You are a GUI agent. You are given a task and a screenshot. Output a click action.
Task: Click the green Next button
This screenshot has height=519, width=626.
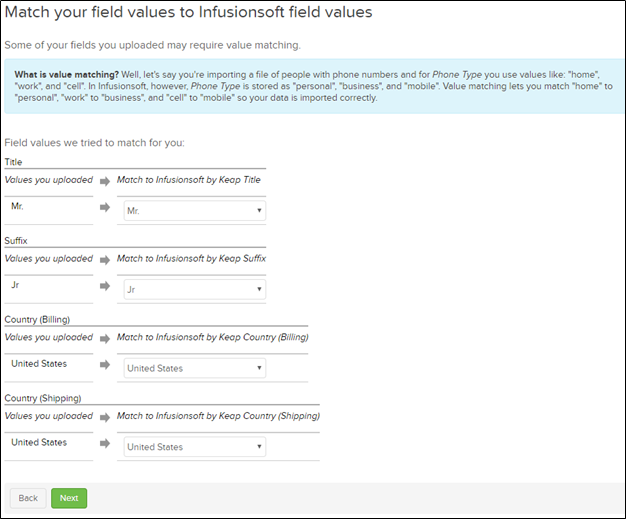[69, 498]
